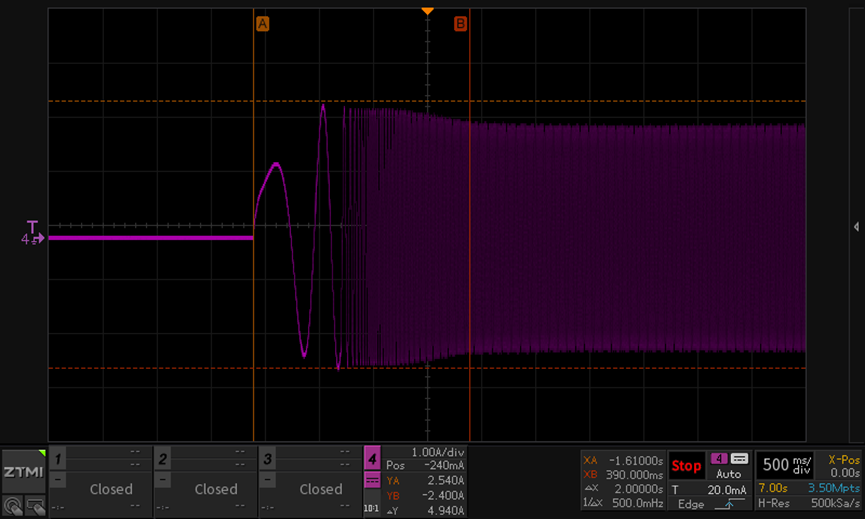
Task: Click the purple trigger source 4 badge
Action: [719, 459]
